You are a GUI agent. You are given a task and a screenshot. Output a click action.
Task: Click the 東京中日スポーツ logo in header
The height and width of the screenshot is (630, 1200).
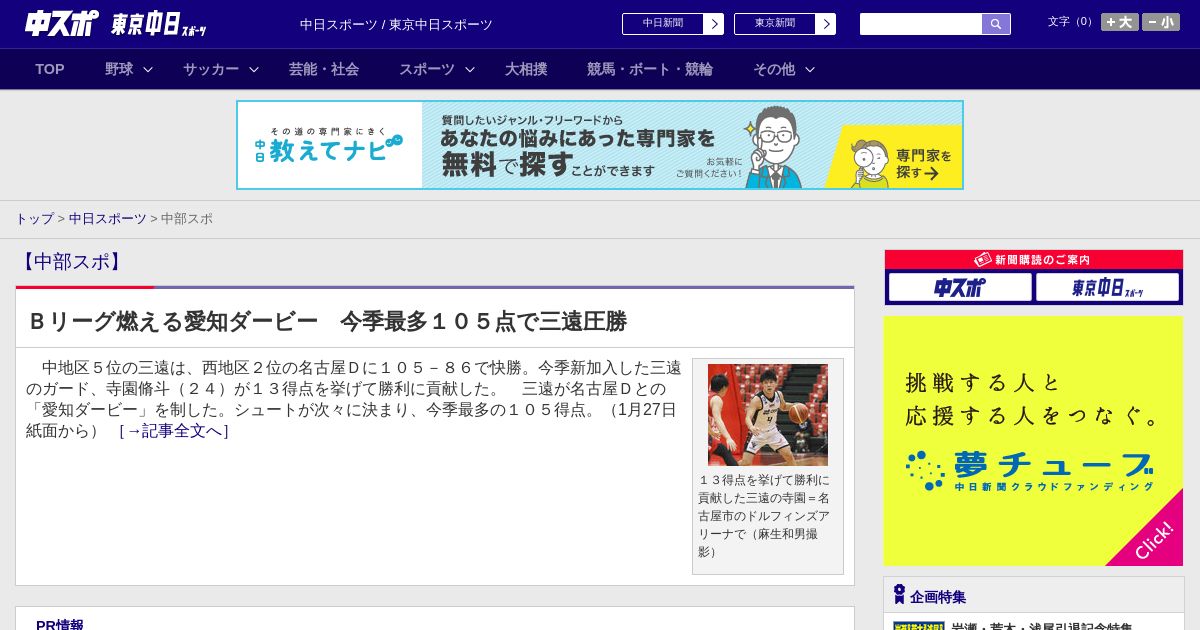tap(159, 25)
